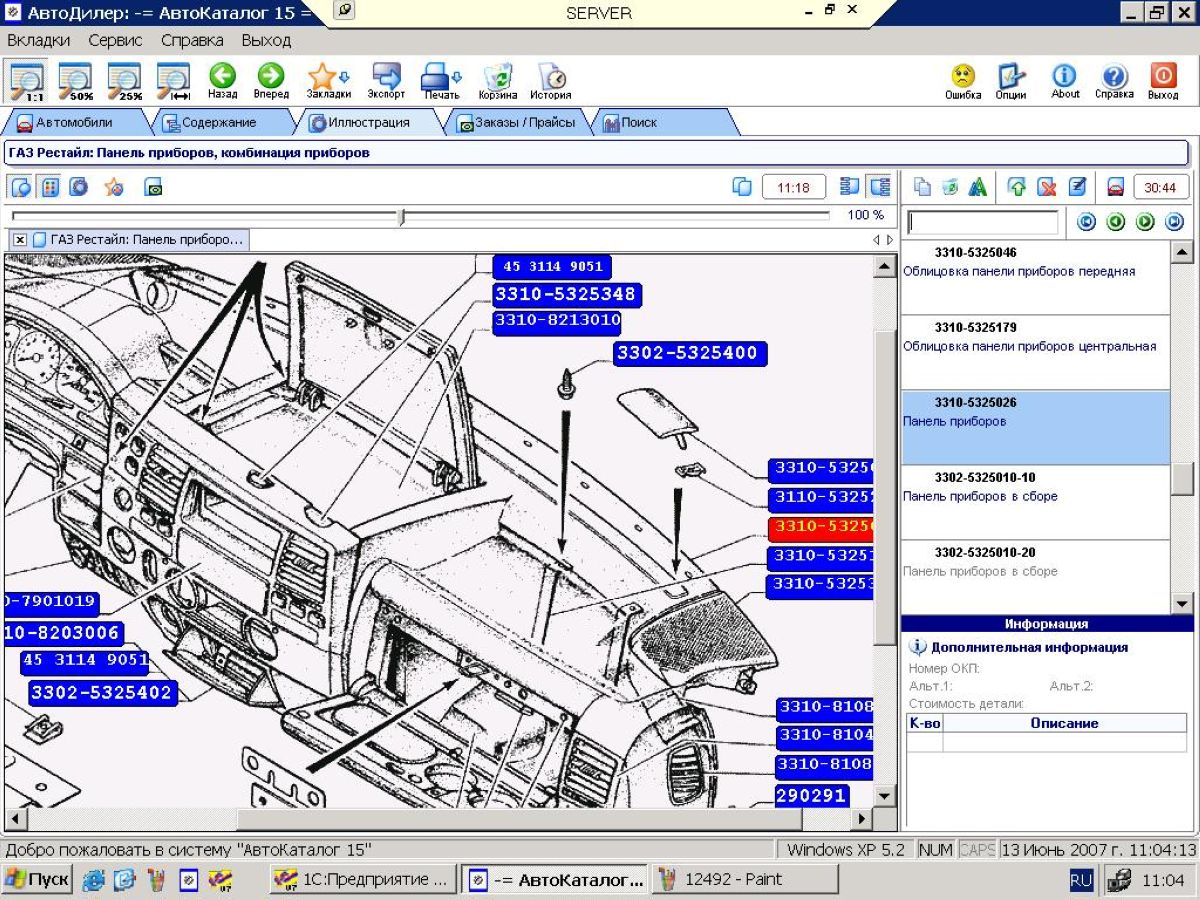This screenshot has width=1200, height=900.
Task: Set illustration zoom to 50%
Action: (x=76, y=81)
